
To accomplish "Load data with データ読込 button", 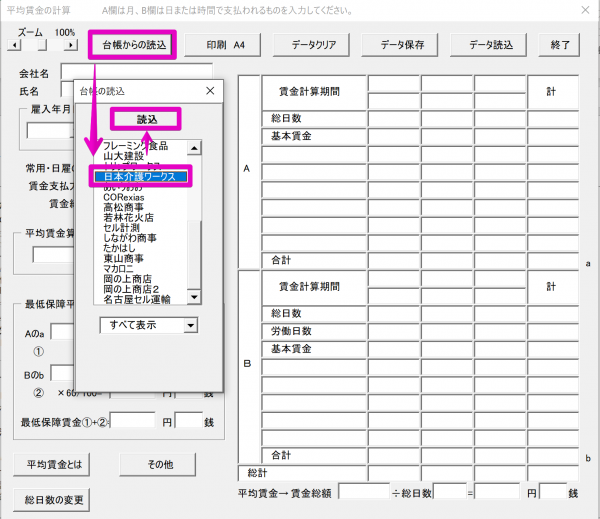I will [489, 45].
